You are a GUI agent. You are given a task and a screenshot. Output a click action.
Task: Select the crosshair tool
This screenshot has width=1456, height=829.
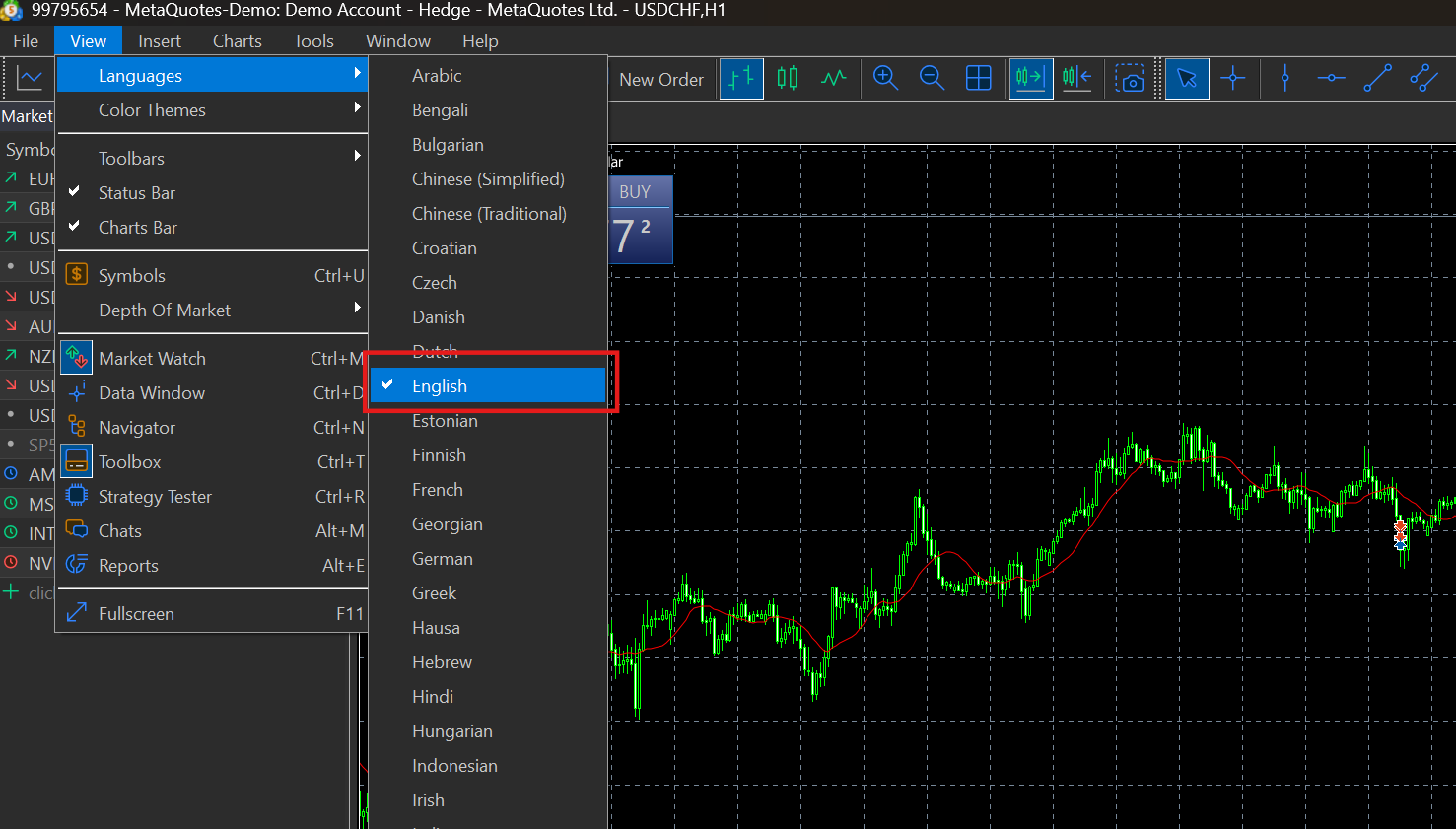(x=1233, y=78)
